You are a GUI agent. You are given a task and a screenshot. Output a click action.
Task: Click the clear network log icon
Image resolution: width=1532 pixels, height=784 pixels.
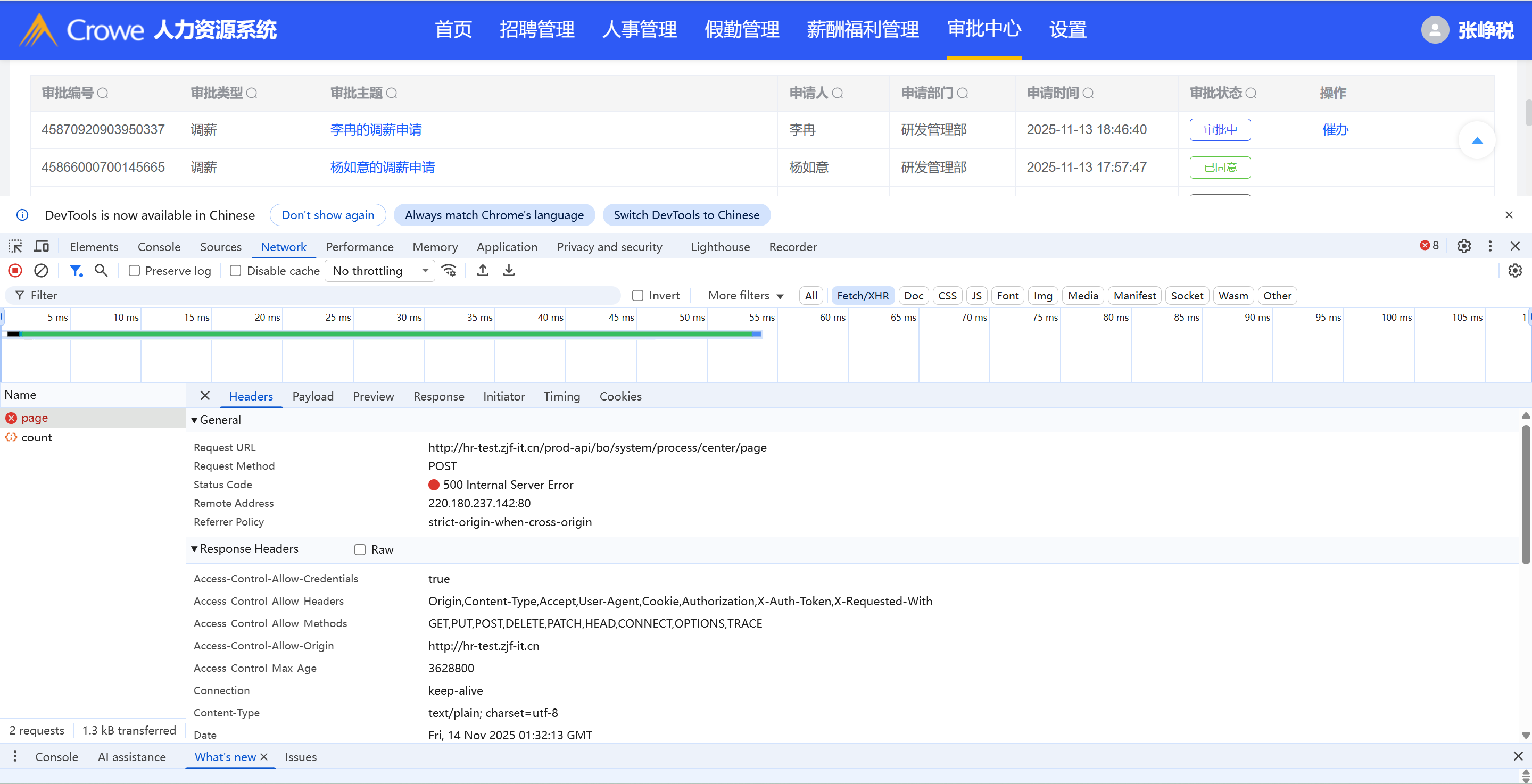point(41,271)
